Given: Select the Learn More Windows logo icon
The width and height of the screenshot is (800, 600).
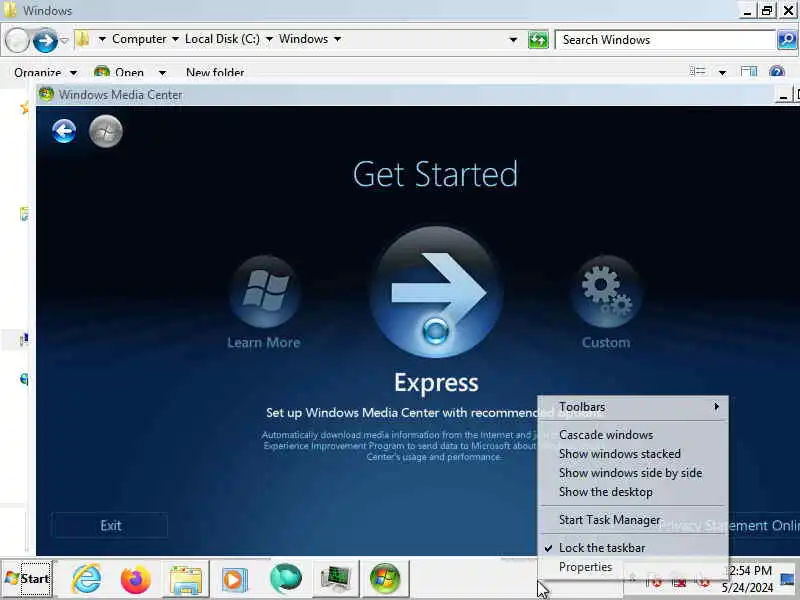Looking at the screenshot, I should click(x=264, y=291).
